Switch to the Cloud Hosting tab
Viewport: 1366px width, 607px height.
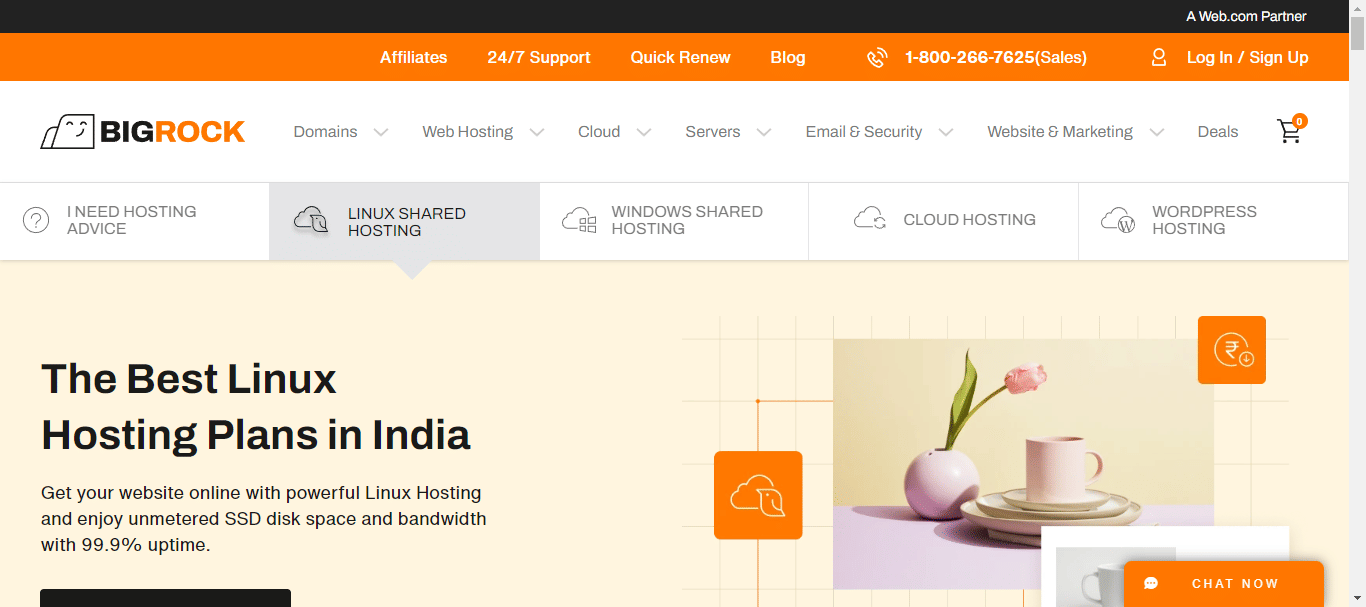[943, 220]
